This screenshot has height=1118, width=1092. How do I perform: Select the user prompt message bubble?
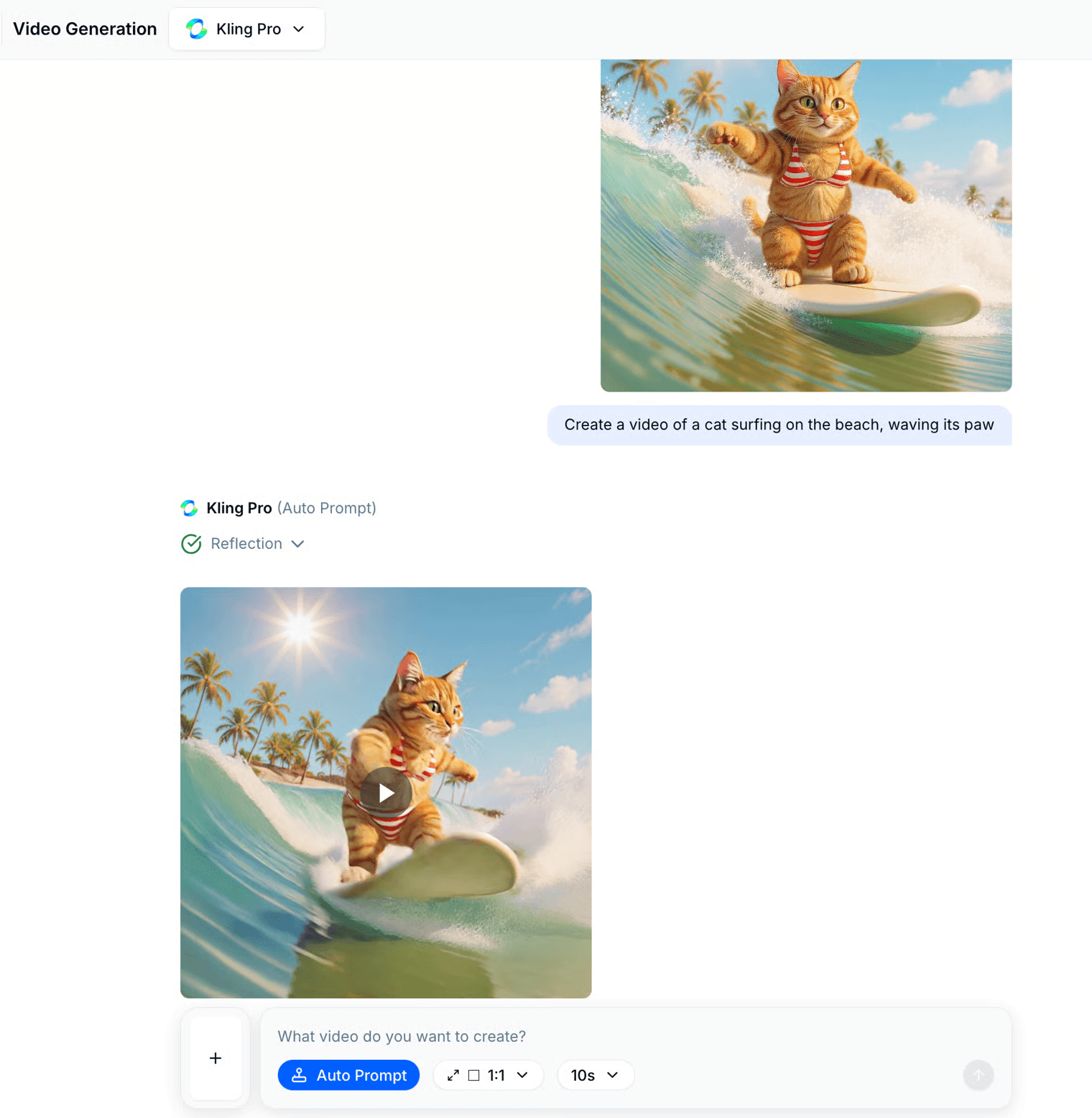[779, 425]
